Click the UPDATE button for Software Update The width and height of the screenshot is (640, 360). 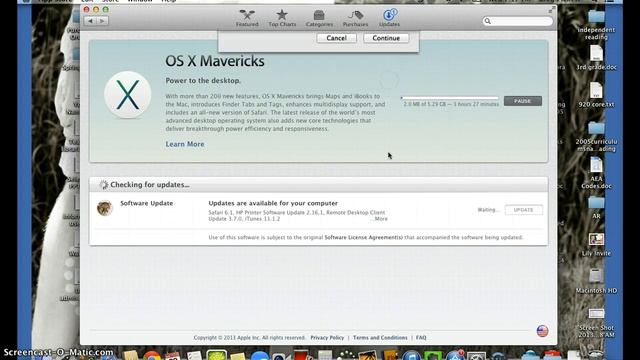tap(523, 210)
